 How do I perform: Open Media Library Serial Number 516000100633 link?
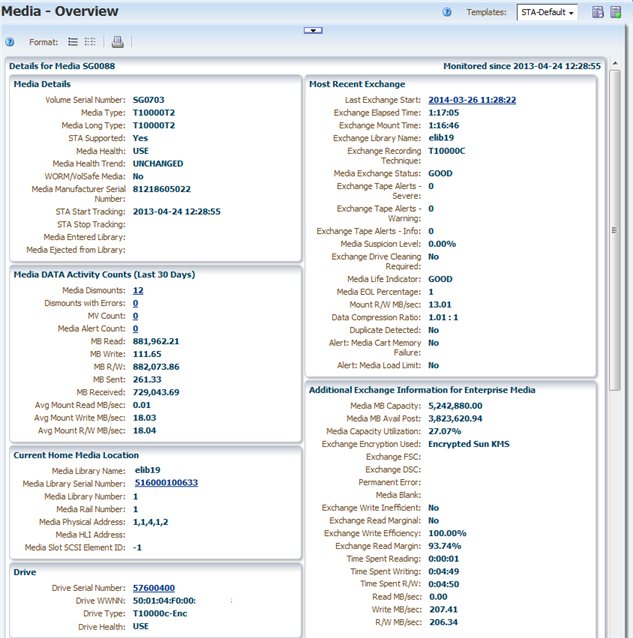[x=166, y=483]
